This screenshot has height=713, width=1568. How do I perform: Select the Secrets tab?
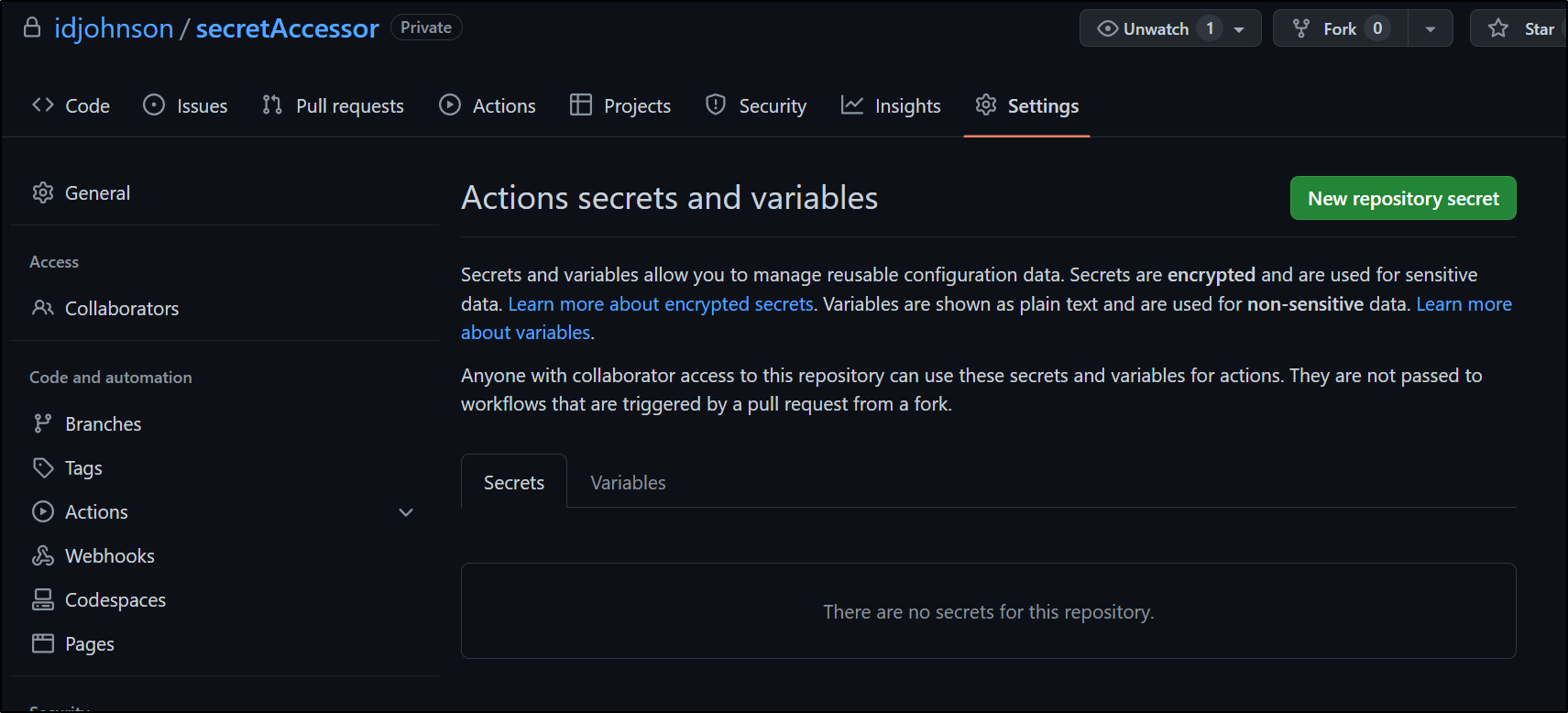[x=514, y=482]
